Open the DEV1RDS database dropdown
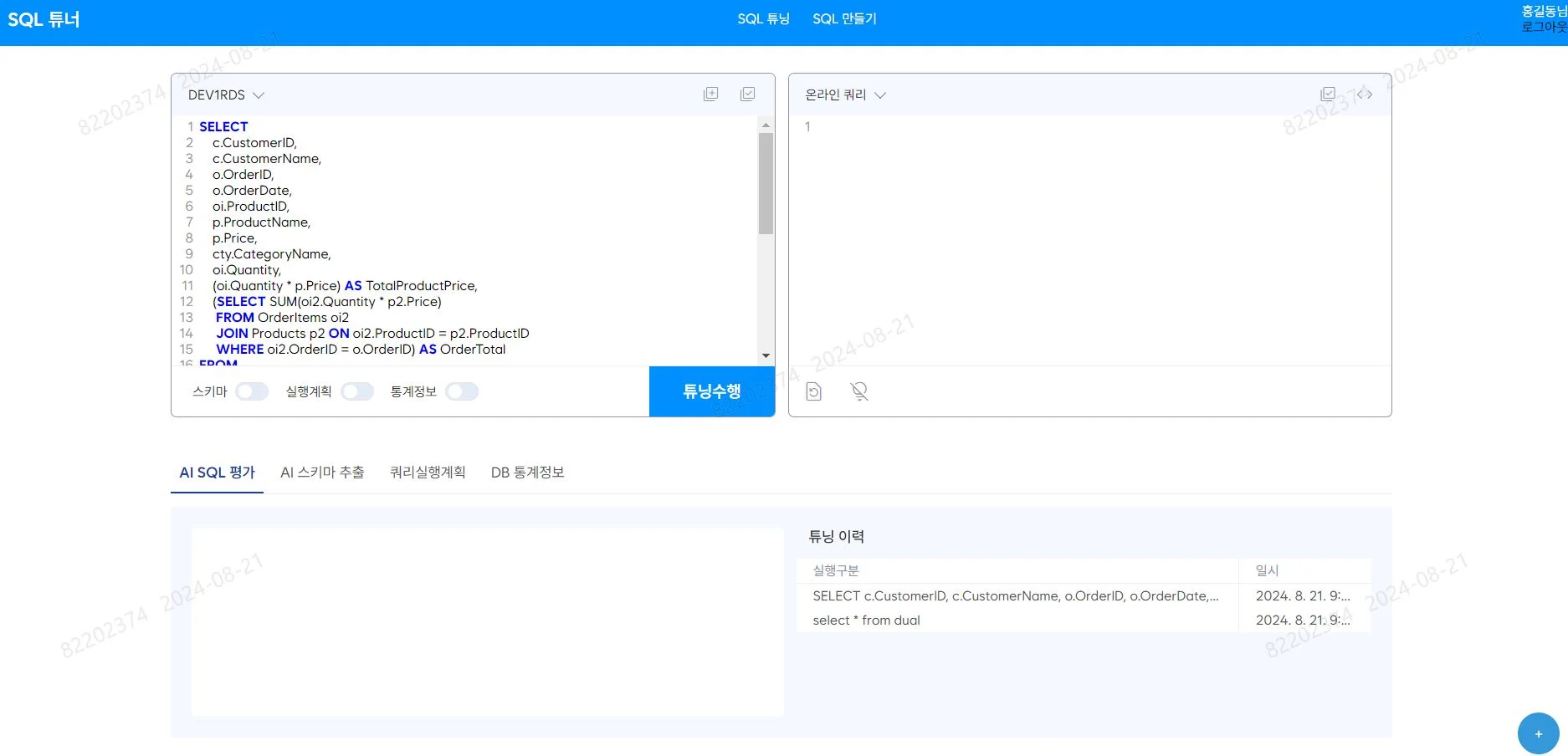Image resolution: width=1568 pixels, height=756 pixels. [x=226, y=94]
